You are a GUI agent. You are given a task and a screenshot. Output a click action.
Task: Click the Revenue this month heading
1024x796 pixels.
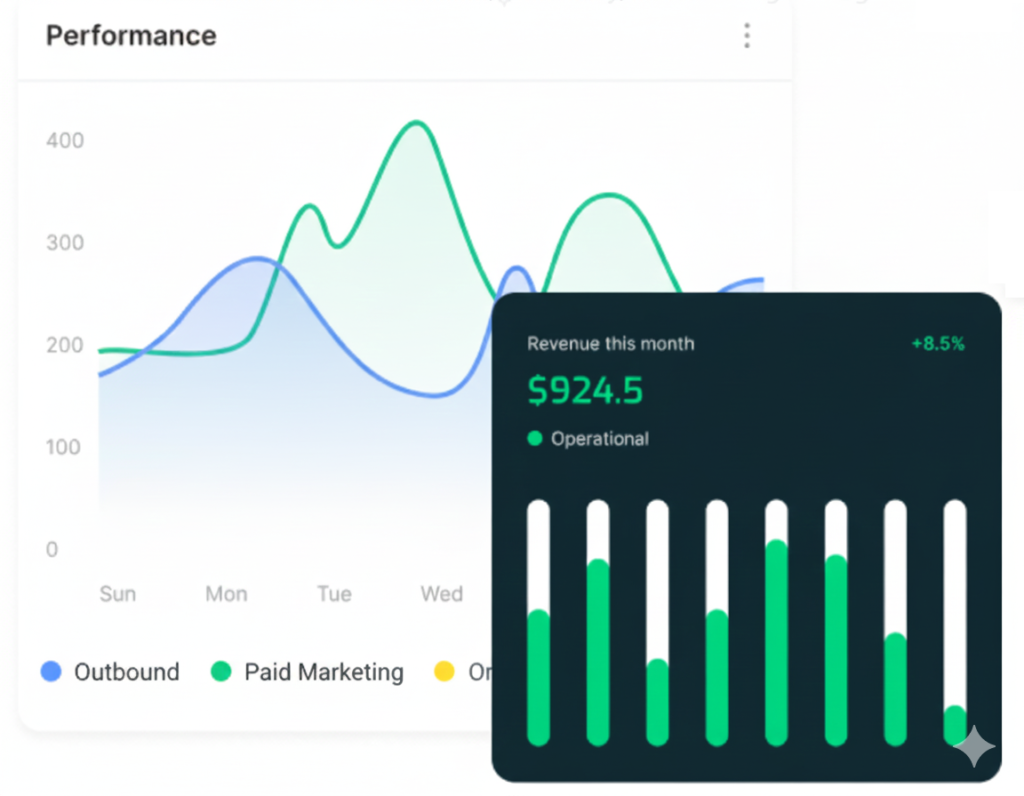tap(610, 344)
